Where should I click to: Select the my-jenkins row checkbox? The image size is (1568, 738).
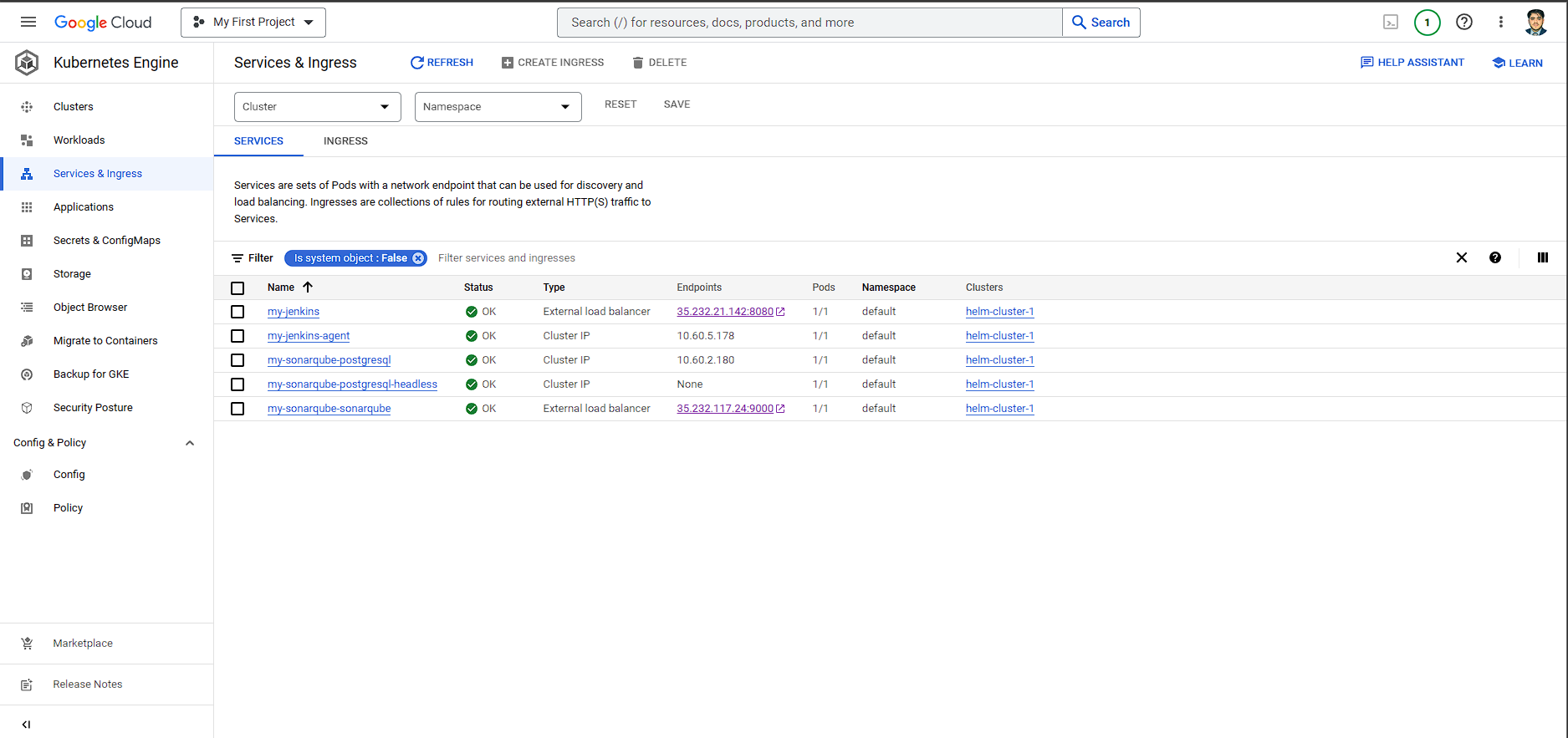coord(237,312)
